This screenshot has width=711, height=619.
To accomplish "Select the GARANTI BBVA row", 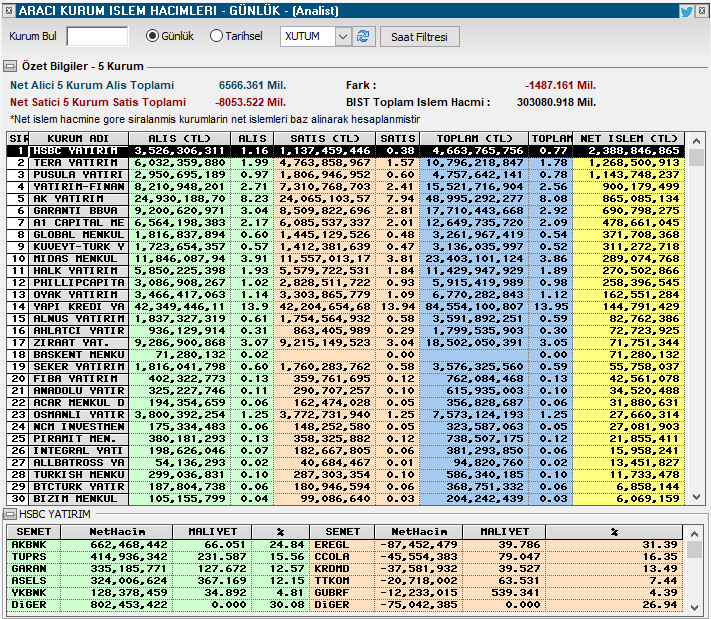I will [346, 211].
